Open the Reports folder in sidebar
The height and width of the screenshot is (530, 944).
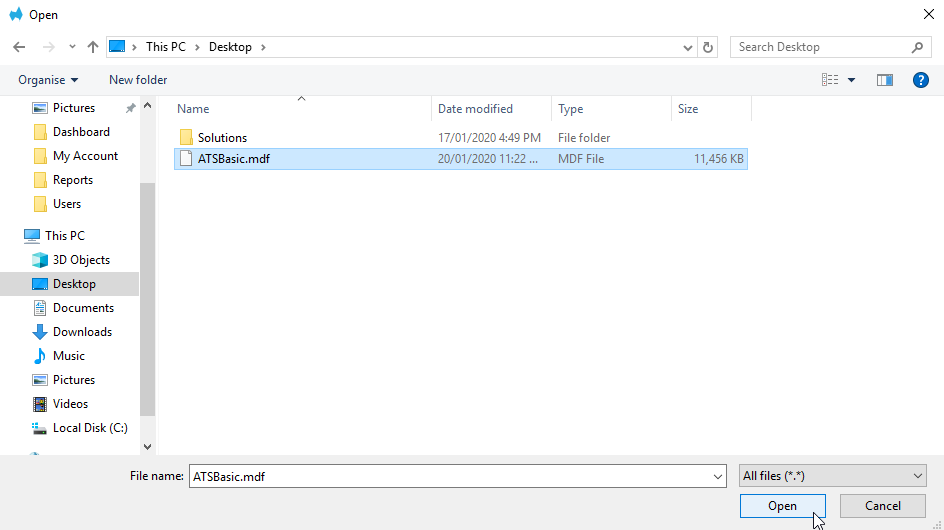pyautogui.click(x=73, y=180)
